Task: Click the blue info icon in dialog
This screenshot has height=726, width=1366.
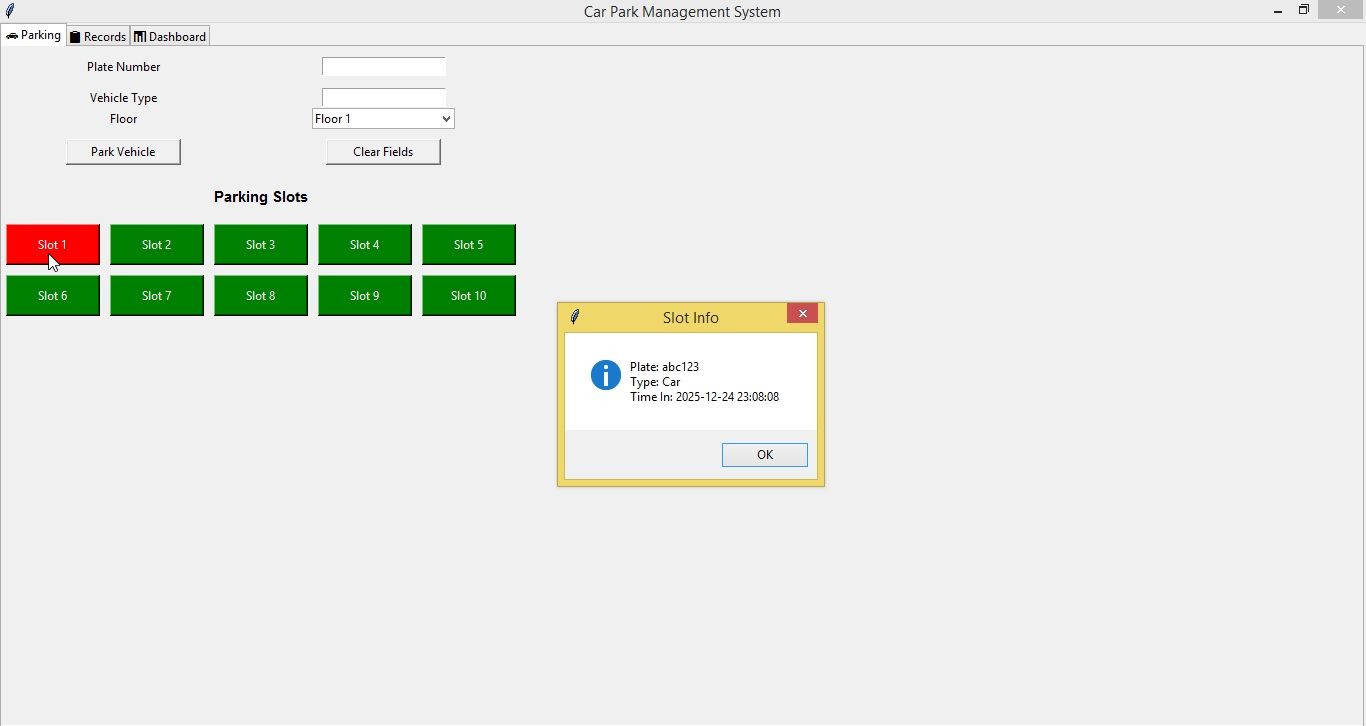Action: [606, 375]
